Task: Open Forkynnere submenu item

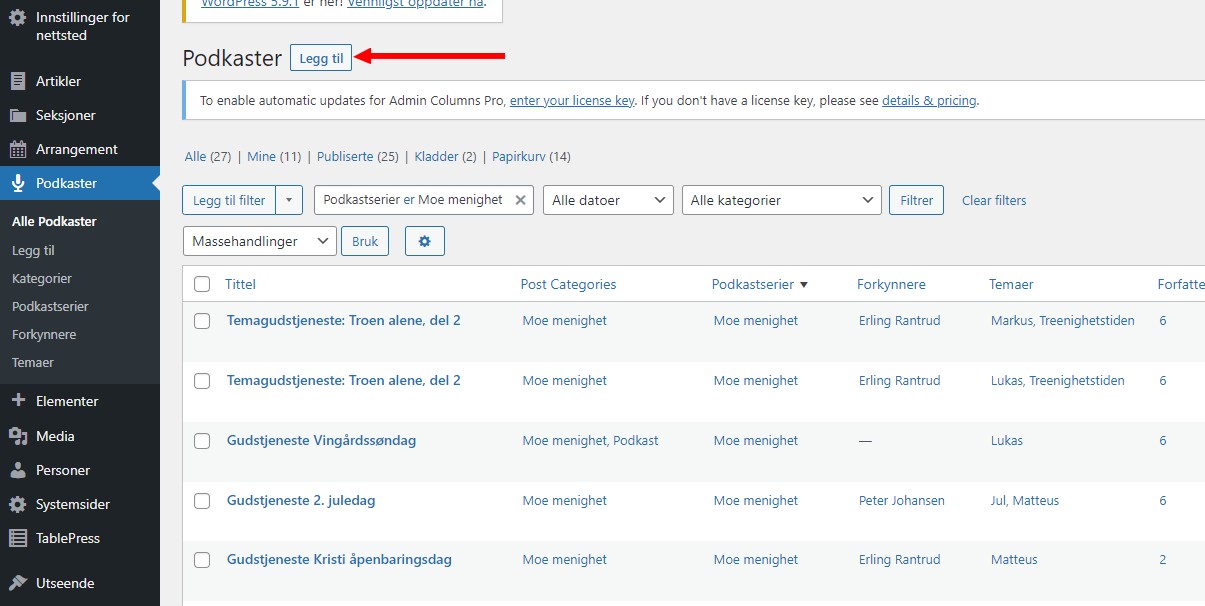Action: tap(44, 335)
